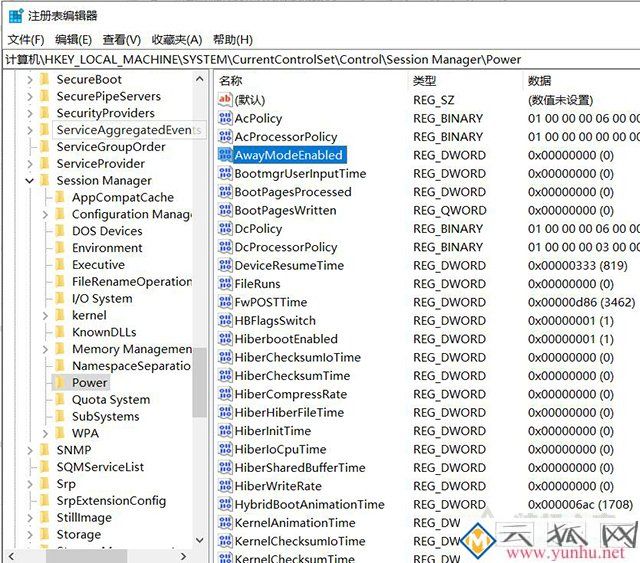Screen dimensions: 640x563
Task: Select the HiberSharedBufferTime value name
Action: (x=300, y=467)
